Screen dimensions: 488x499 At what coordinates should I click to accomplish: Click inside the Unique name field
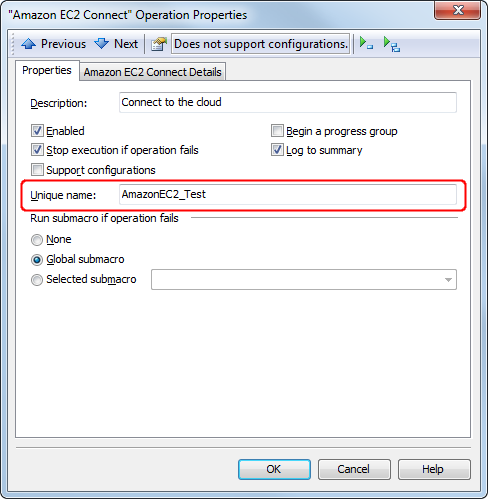[288, 195]
